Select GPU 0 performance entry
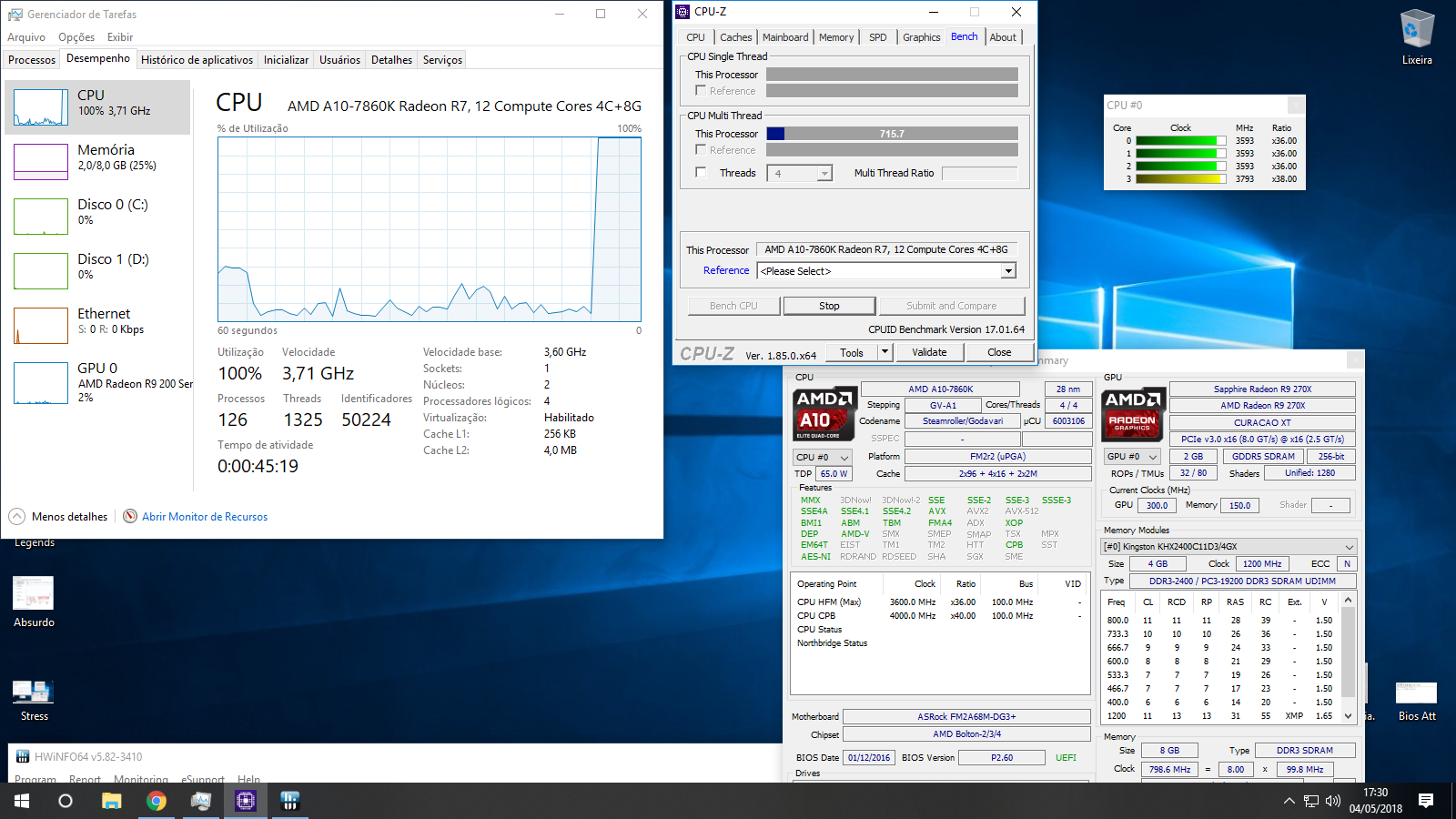1456x819 pixels. click(99, 382)
